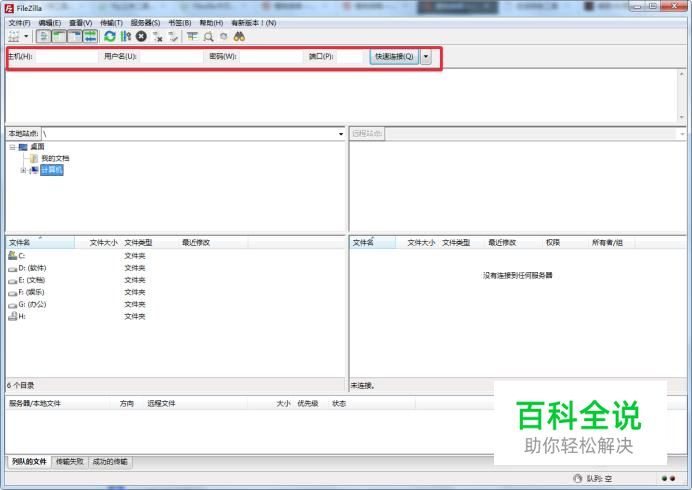Click the message log scrollbar down arrow
Viewport: 692px width, 490px height.
[x=681, y=117]
